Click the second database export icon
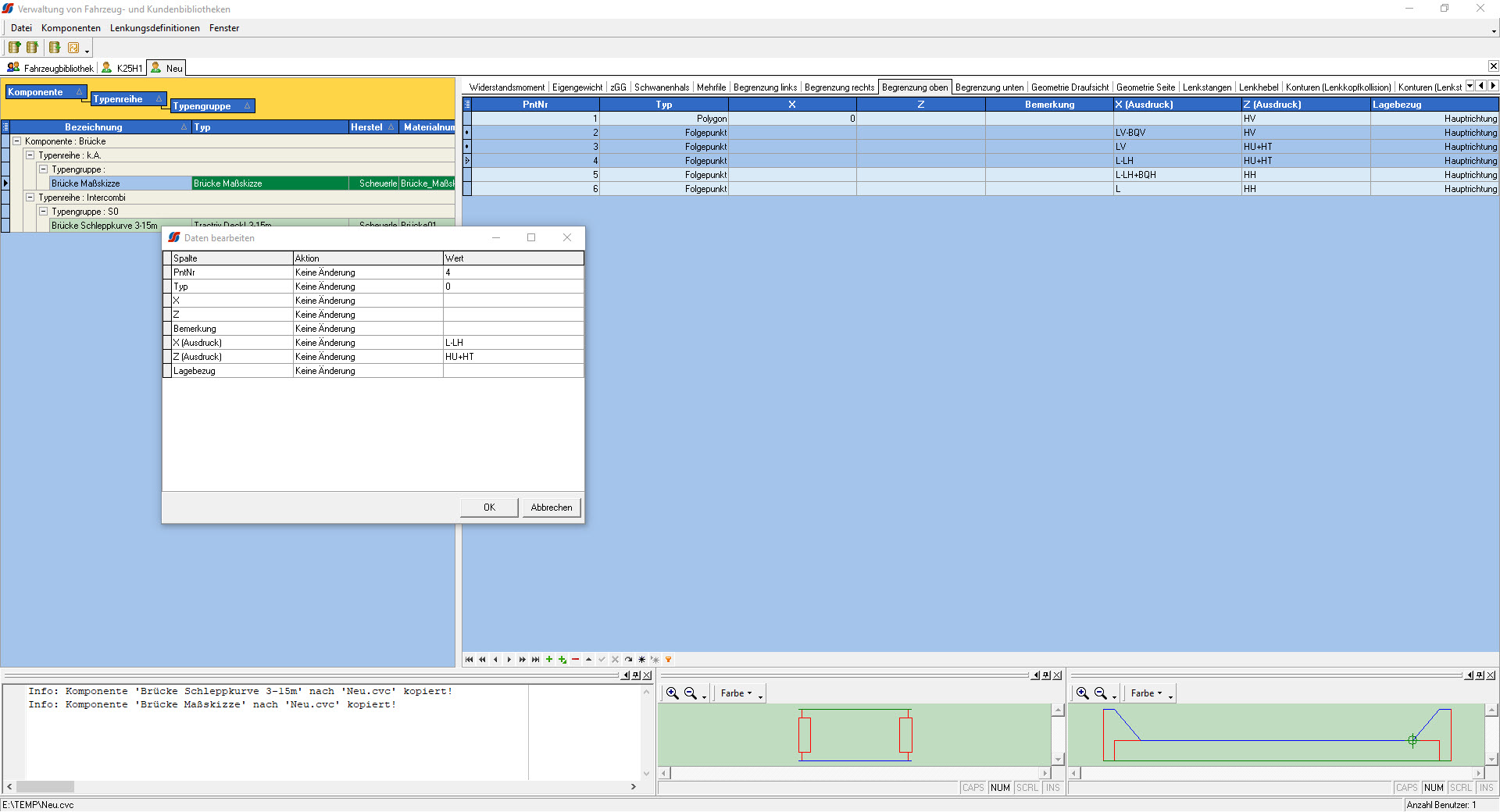The image size is (1500, 812). 32,48
